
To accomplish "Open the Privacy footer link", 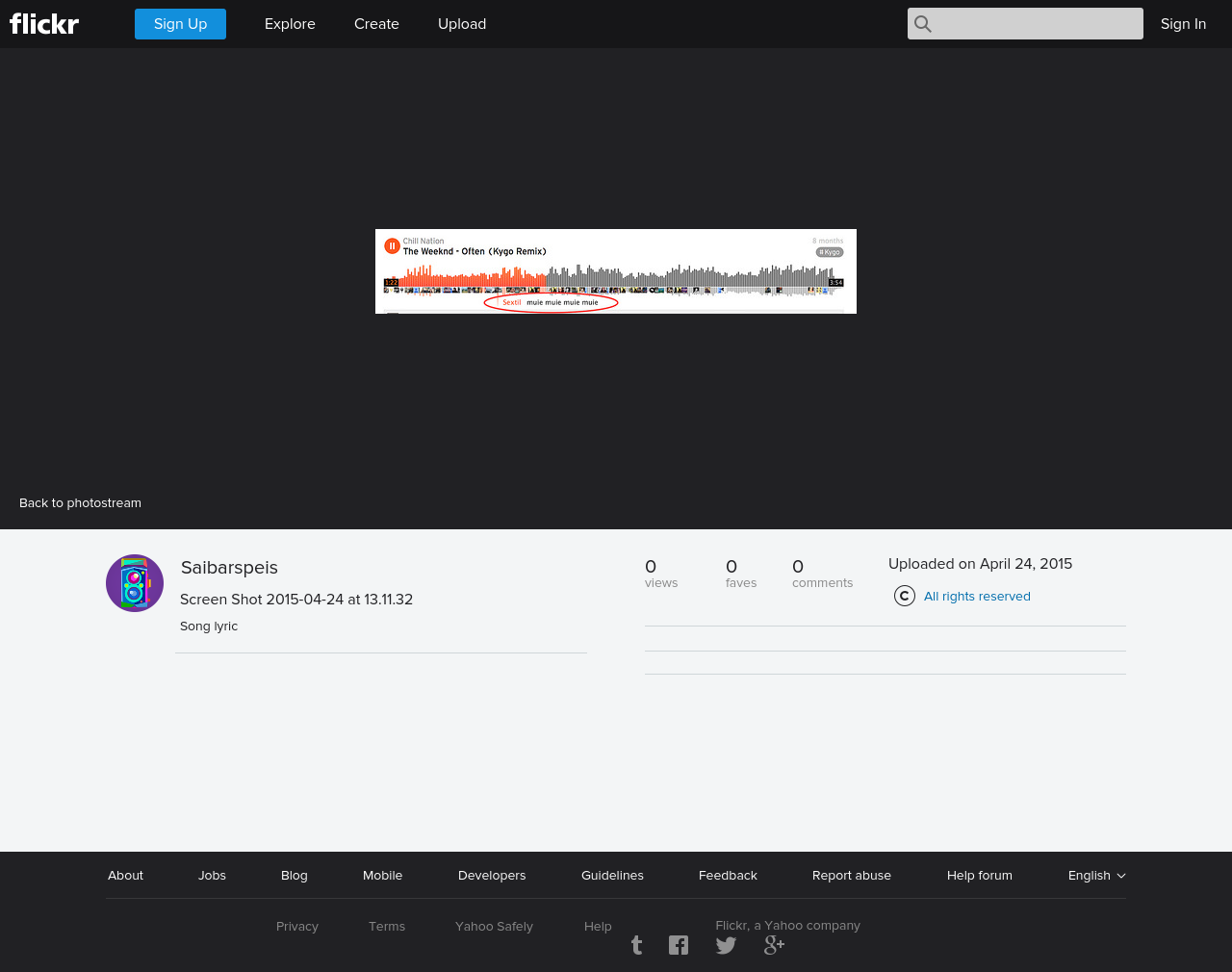I will 297,926.
